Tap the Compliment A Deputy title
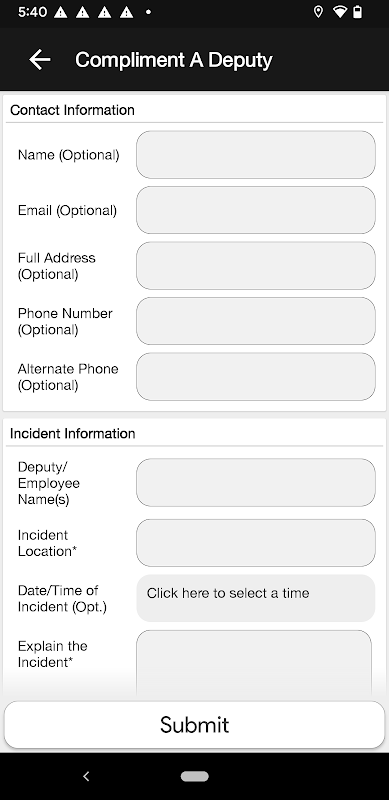389x800 pixels. pyautogui.click(x=174, y=60)
